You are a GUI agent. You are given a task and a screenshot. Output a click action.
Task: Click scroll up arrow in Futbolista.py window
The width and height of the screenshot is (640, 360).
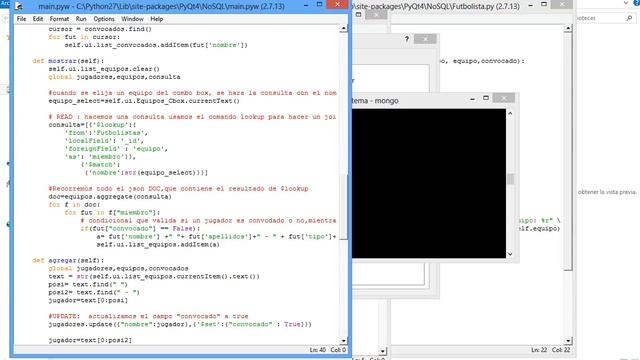pyautogui.click(x=568, y=29)
